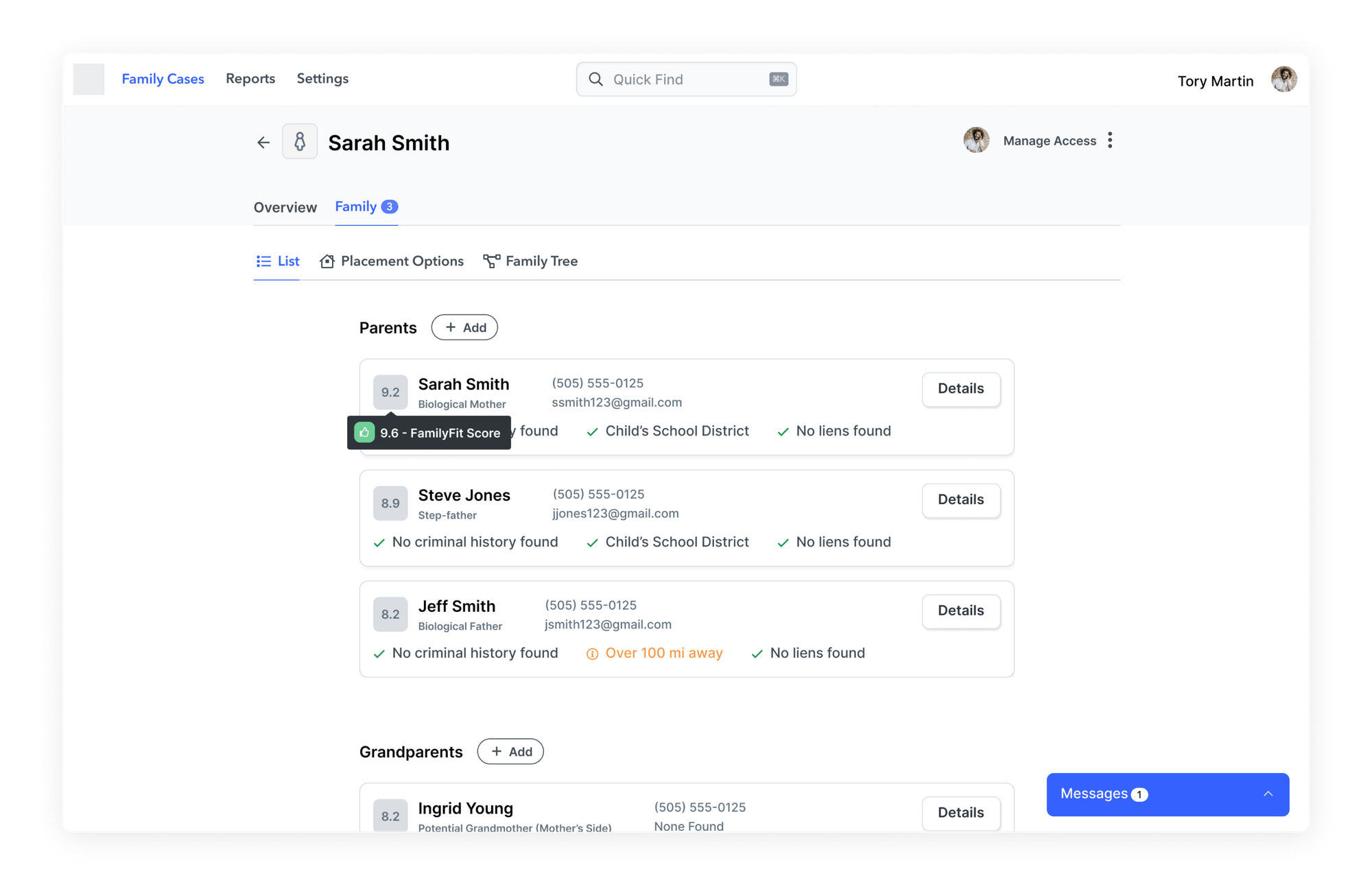This screenshot has height=889, width=1372.
Task: Click Steve Jones' No criminal history found
Action: click(475, 542)
